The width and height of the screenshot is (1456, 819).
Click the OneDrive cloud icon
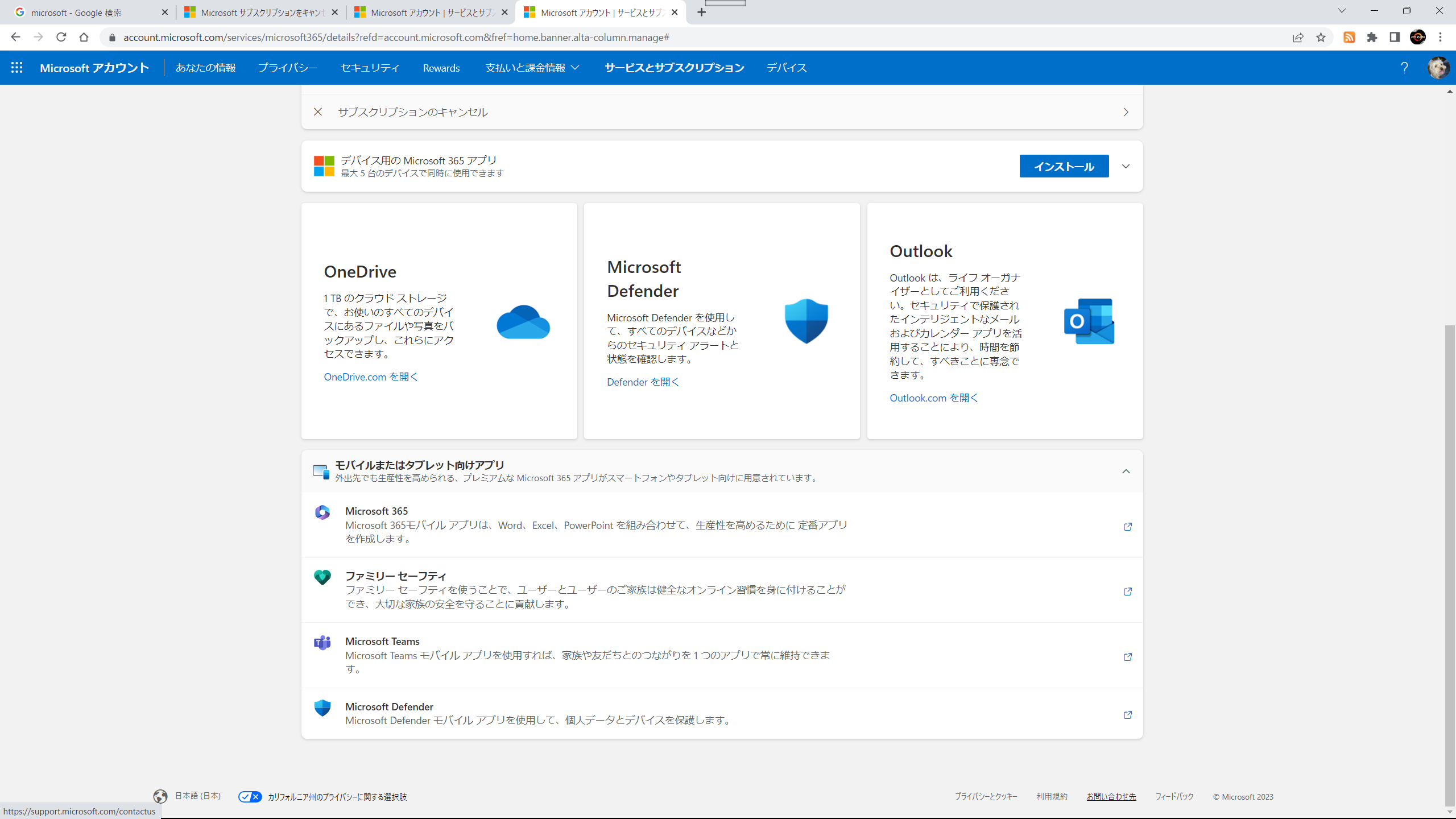(523, 322)
